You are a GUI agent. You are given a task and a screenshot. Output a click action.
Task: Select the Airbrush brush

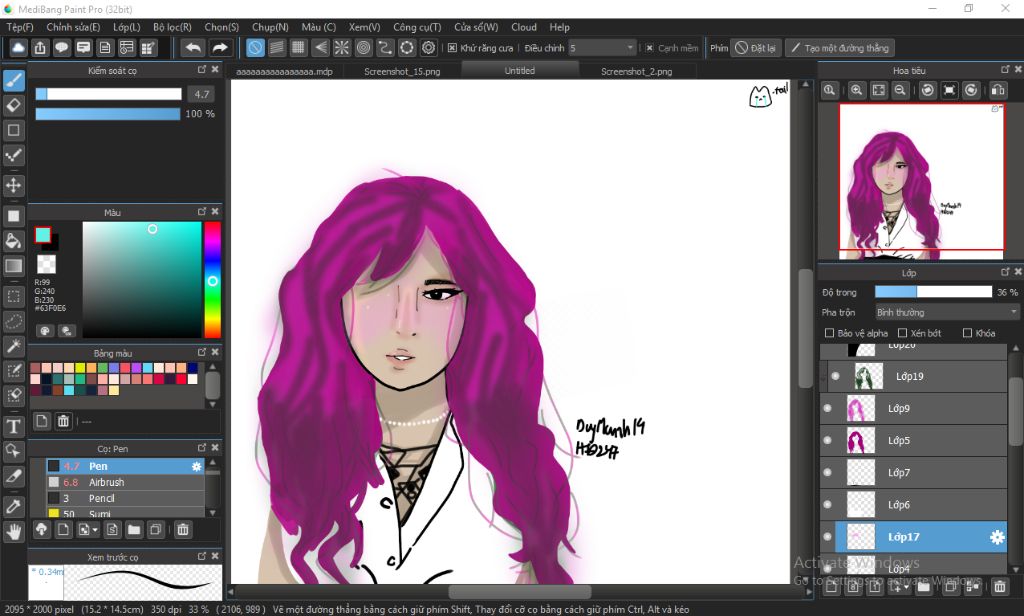pyautogui.click(x=125, y=482)
